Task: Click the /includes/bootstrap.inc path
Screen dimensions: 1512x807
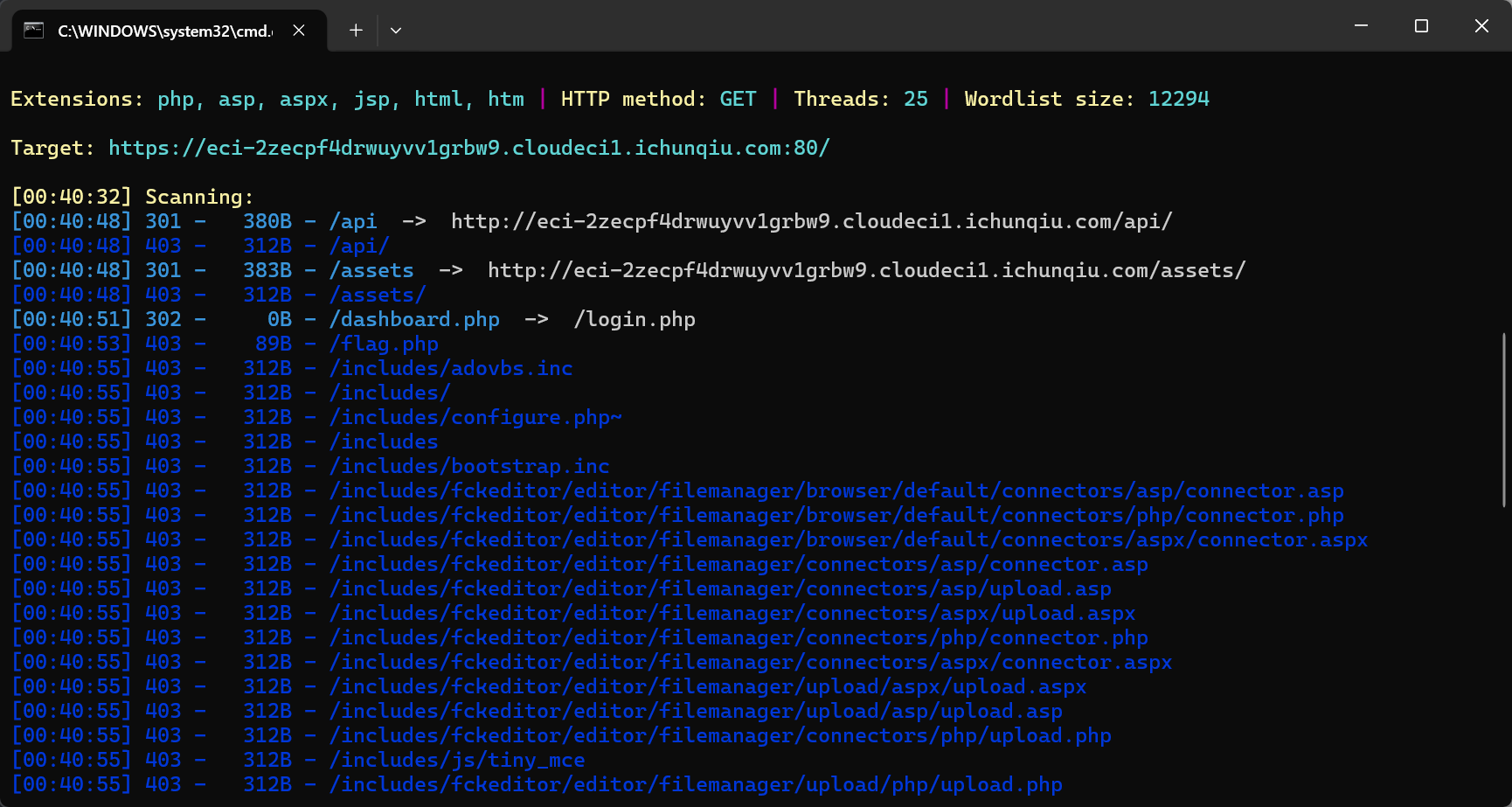Action: point(469,466)
